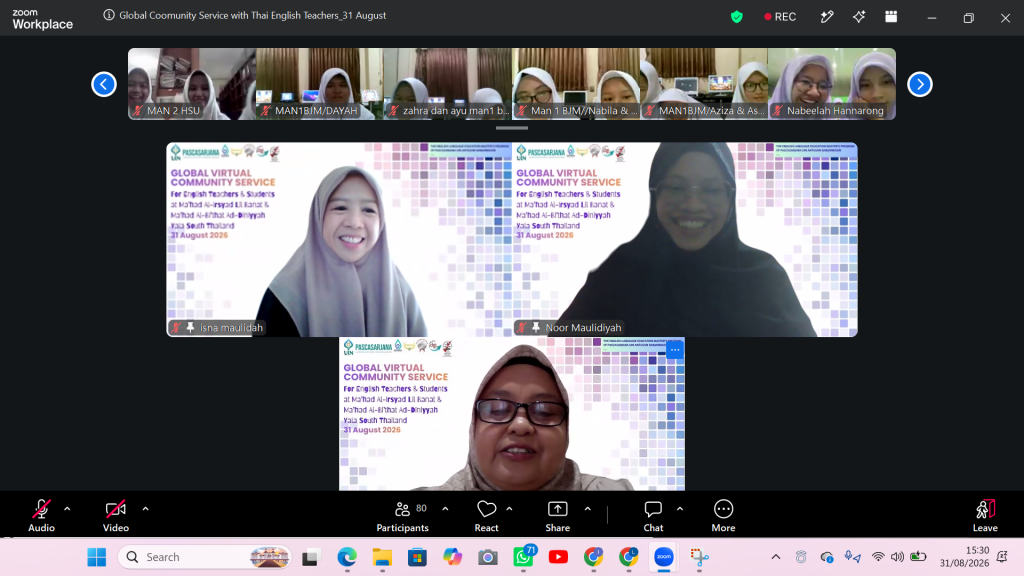
Task: Expand the Share options caret
Action: (x=588, y=509)
